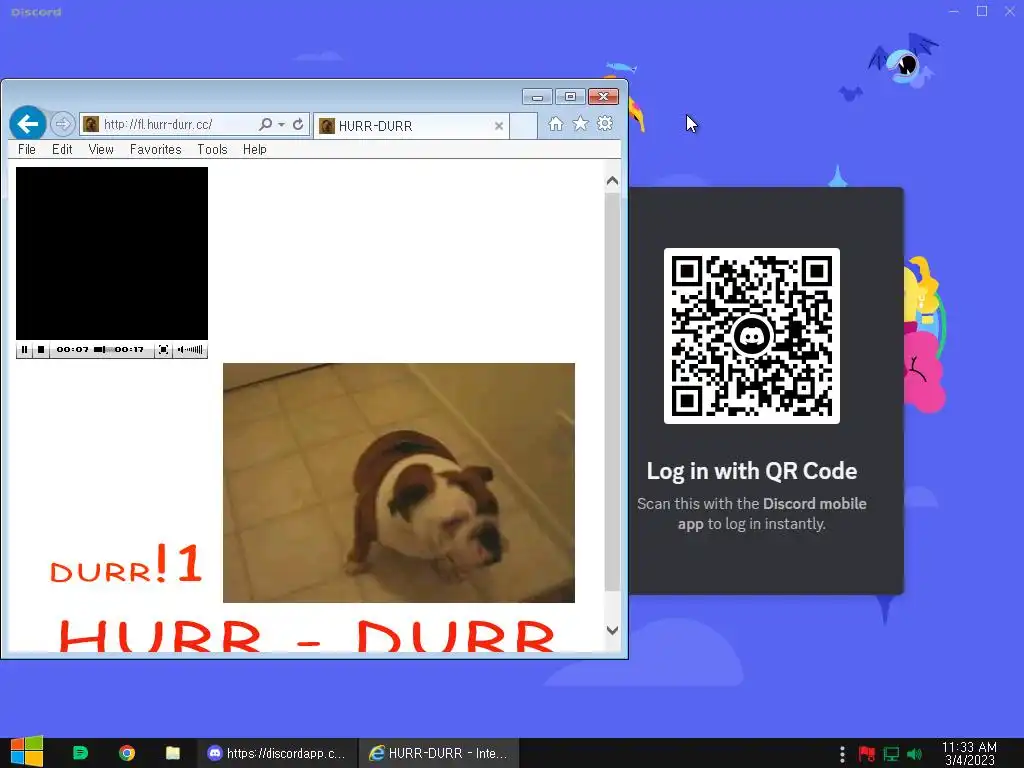Click the vertical scrollbar thumb in IE

coord(612,392)
